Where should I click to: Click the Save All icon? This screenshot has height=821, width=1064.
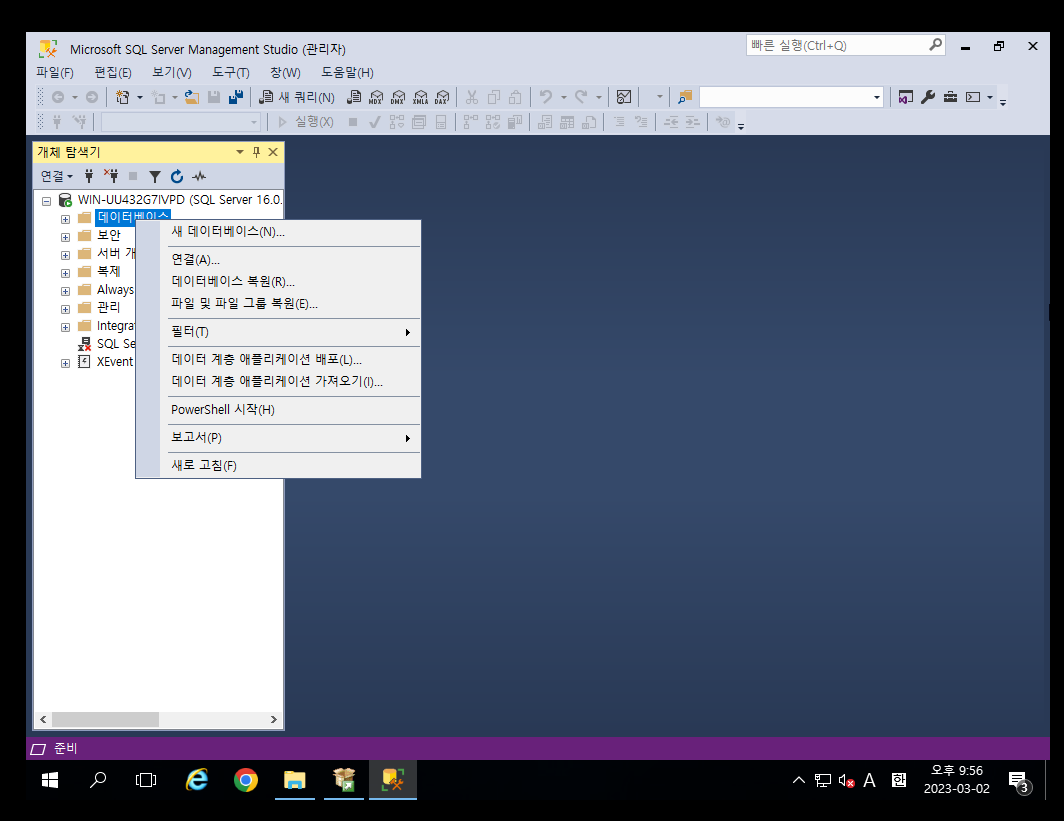tap(235, 97)
